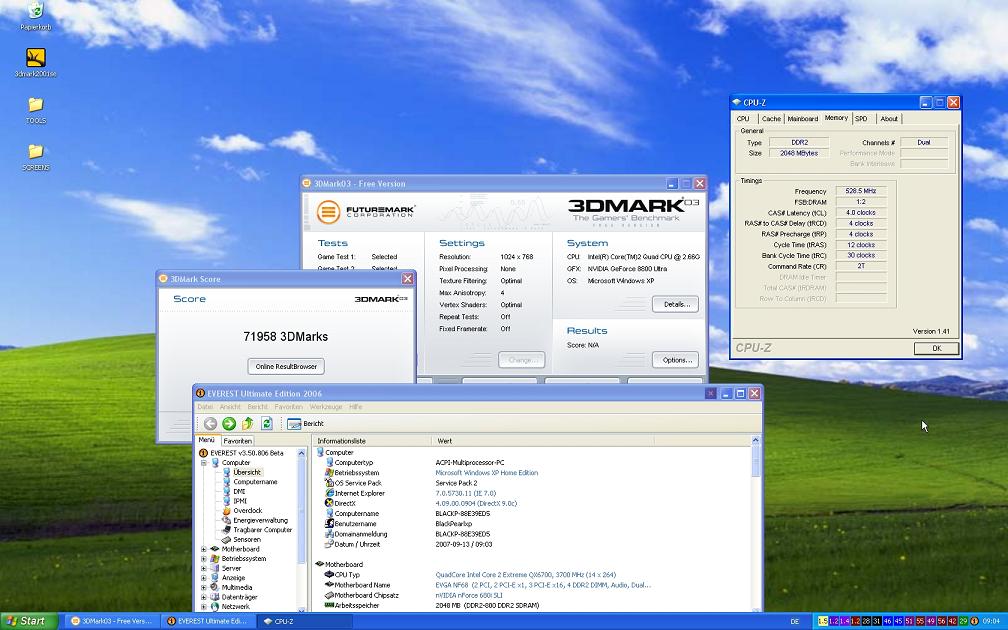
Task: Switch to EVEREST Ultimate taskbar button
Action: (x=206, y=622)
